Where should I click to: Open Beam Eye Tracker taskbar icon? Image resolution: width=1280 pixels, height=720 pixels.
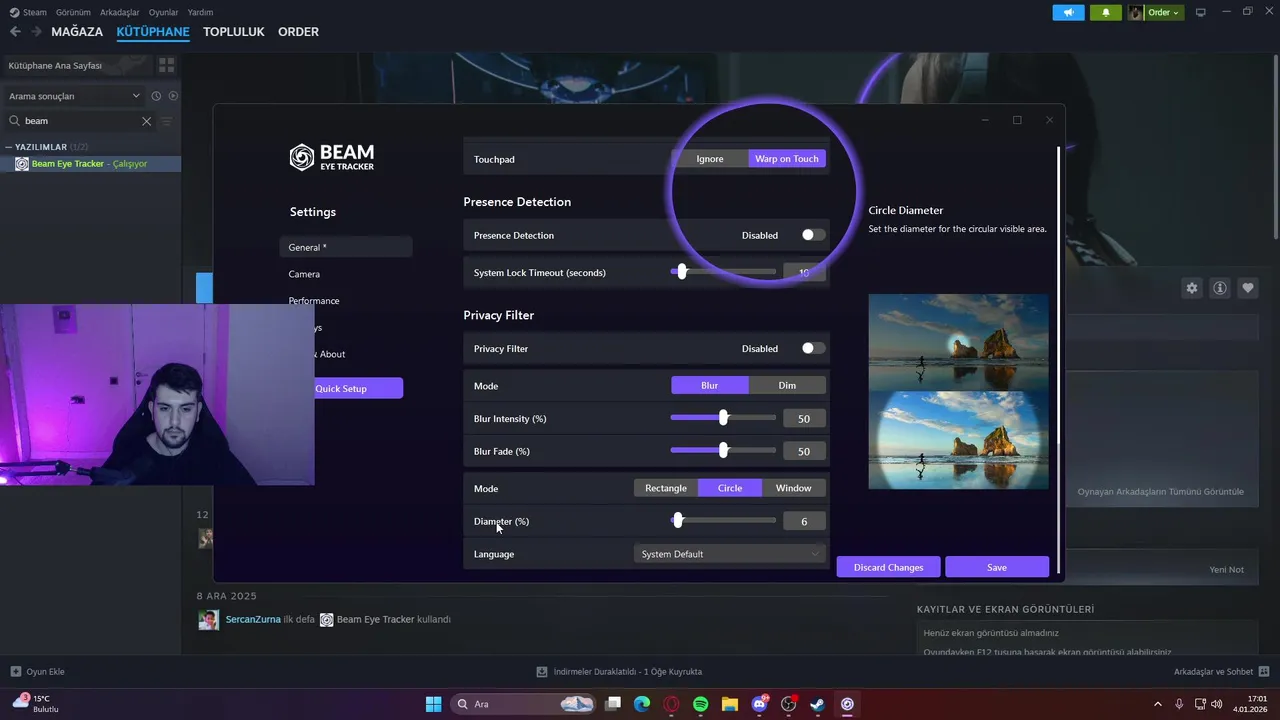click(x=847, y=704)
